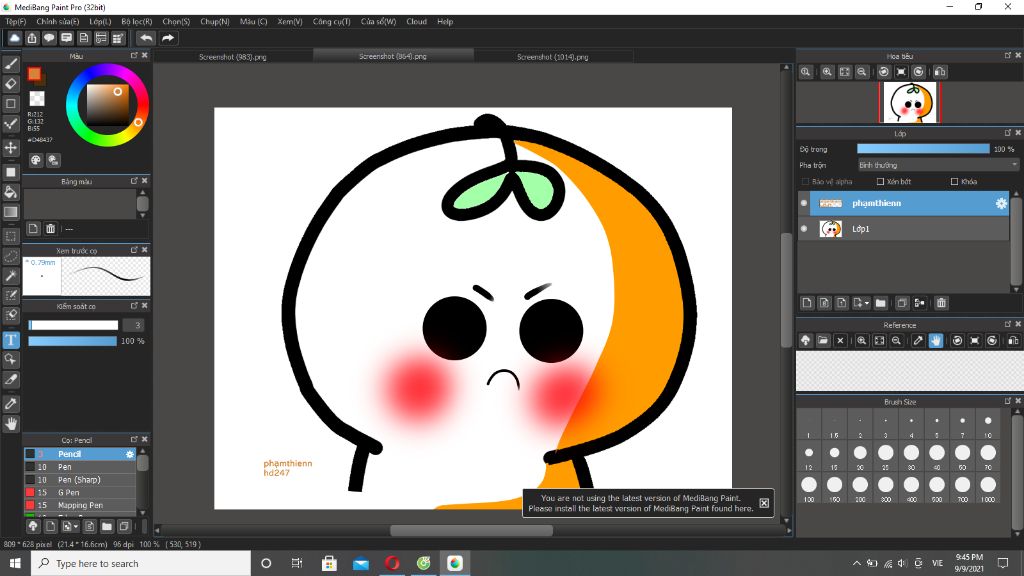Create a new layer folder
Viewport: 1024px width, 576px height.
point(880,303)
